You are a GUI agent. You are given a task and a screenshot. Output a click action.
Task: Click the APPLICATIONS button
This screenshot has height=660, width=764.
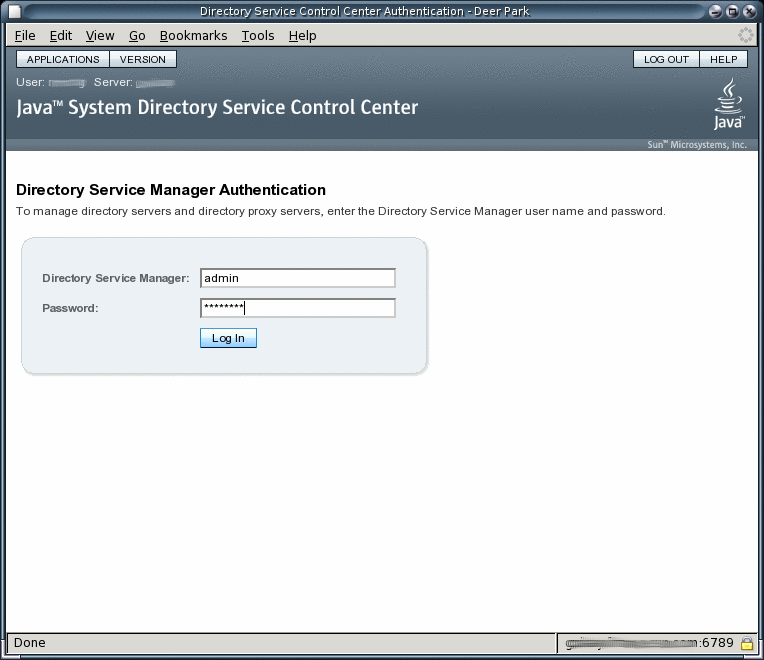coord(63,59)
